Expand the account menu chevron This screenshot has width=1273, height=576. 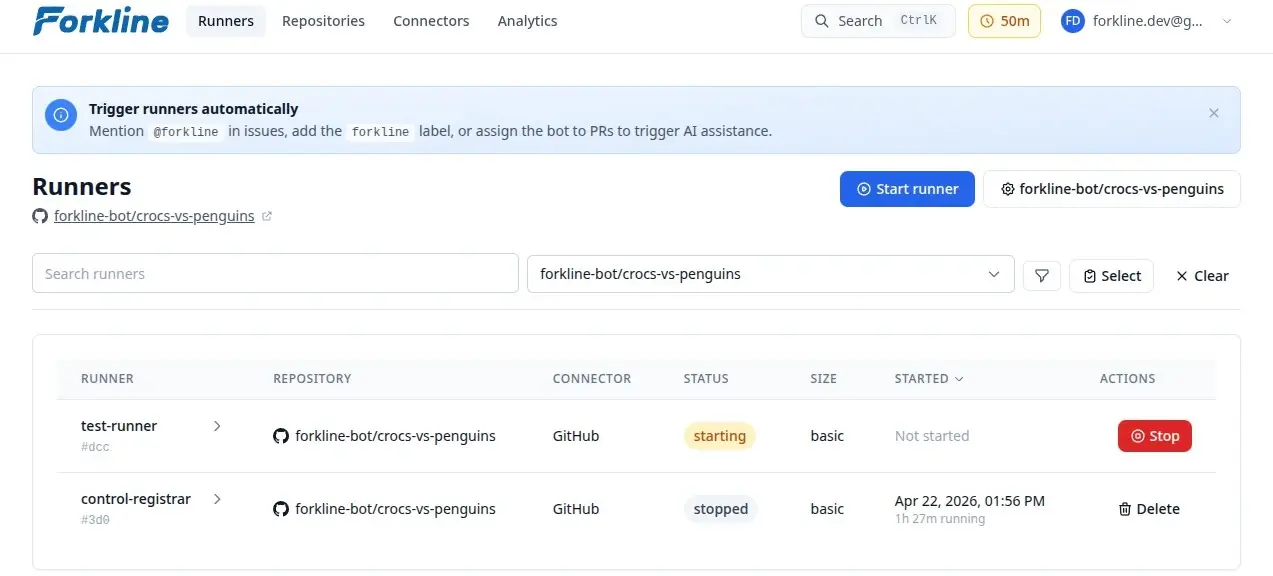click(x=1228, y=21)
